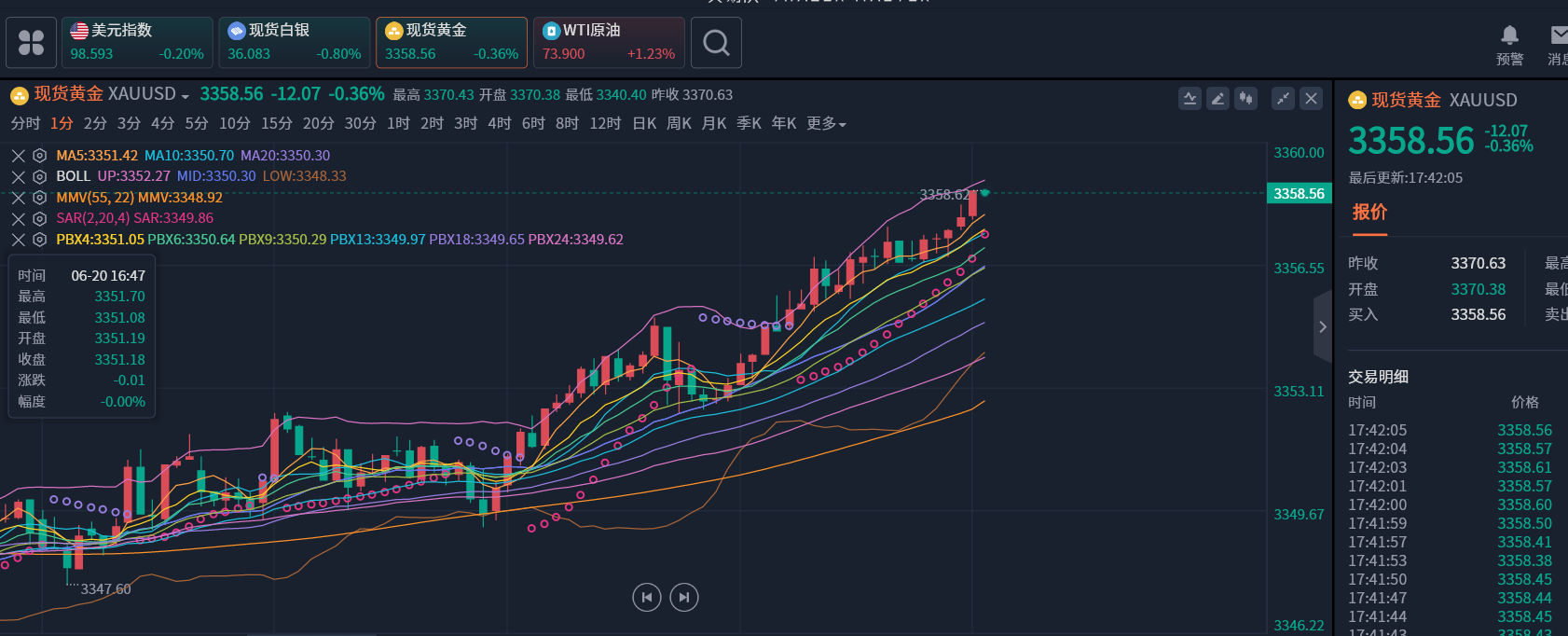Viewport: 1568px width, 636px height.
Task: Switch to 年K timeframe
Action: click(784, 123)
